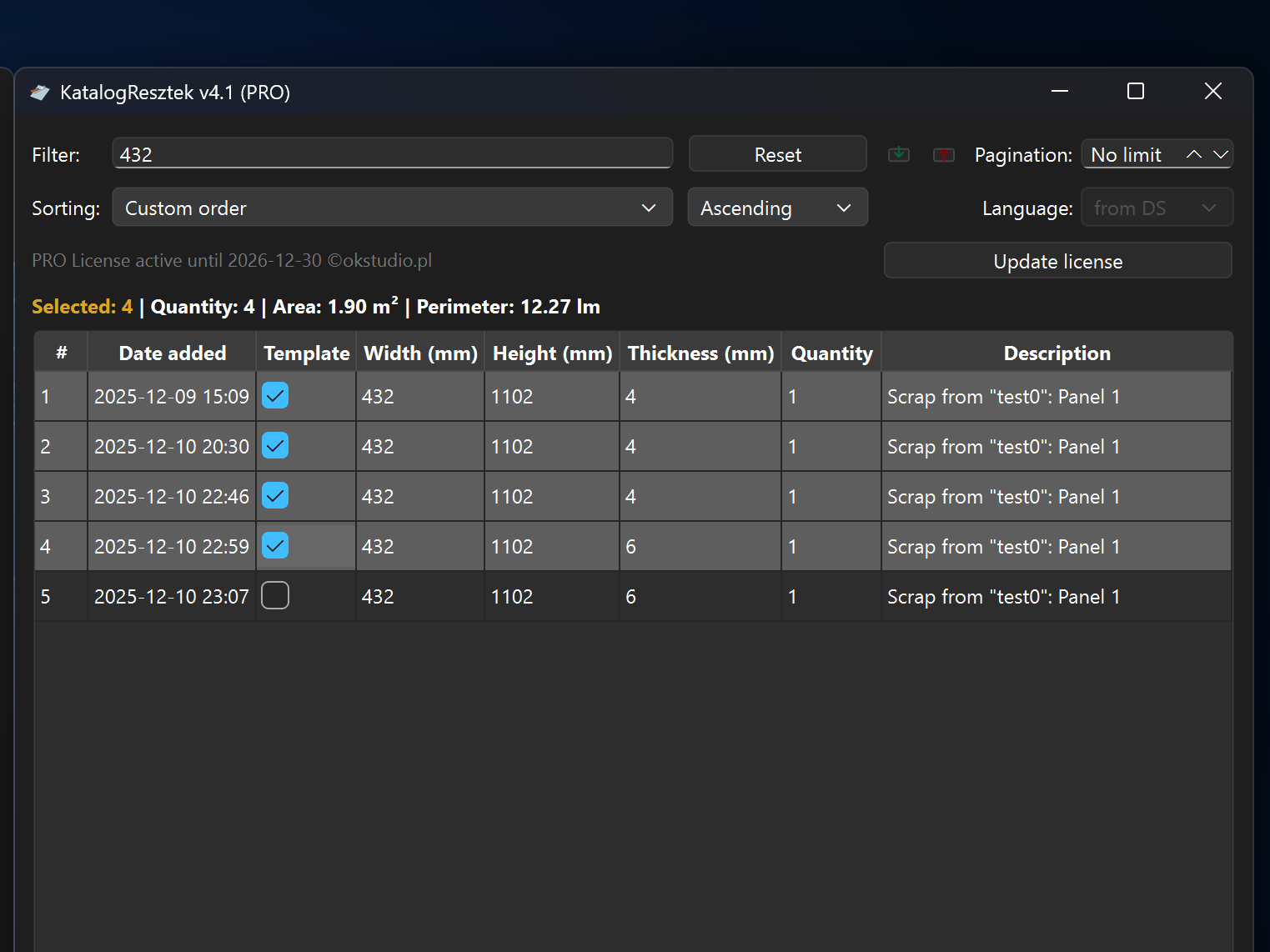Image resolution: width=1270 pixels, height=952 pixels.
Task: Open the Ascending sort direction dropdown
Action: (x=776, y=208)
